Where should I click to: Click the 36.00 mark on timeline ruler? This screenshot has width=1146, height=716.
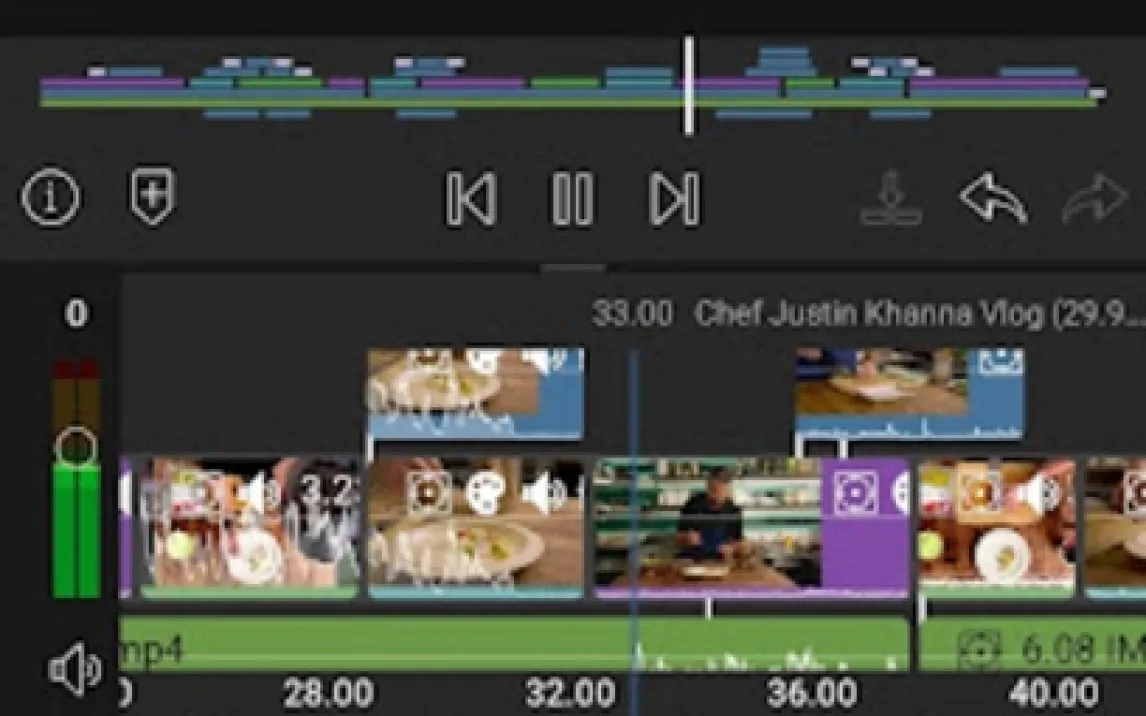(810, 692)
